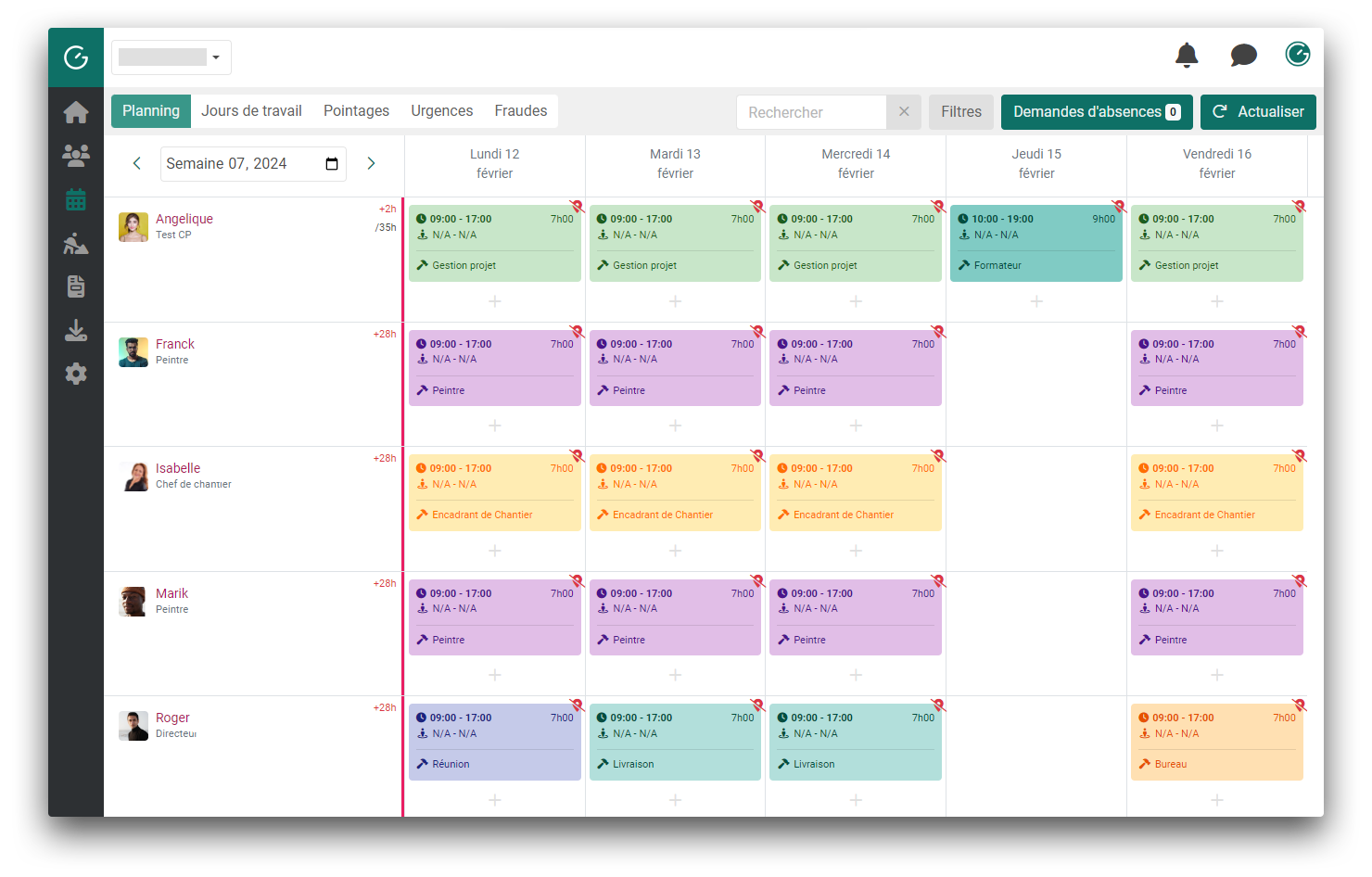Open the download export sidebar icon

(x=76, y=330)
